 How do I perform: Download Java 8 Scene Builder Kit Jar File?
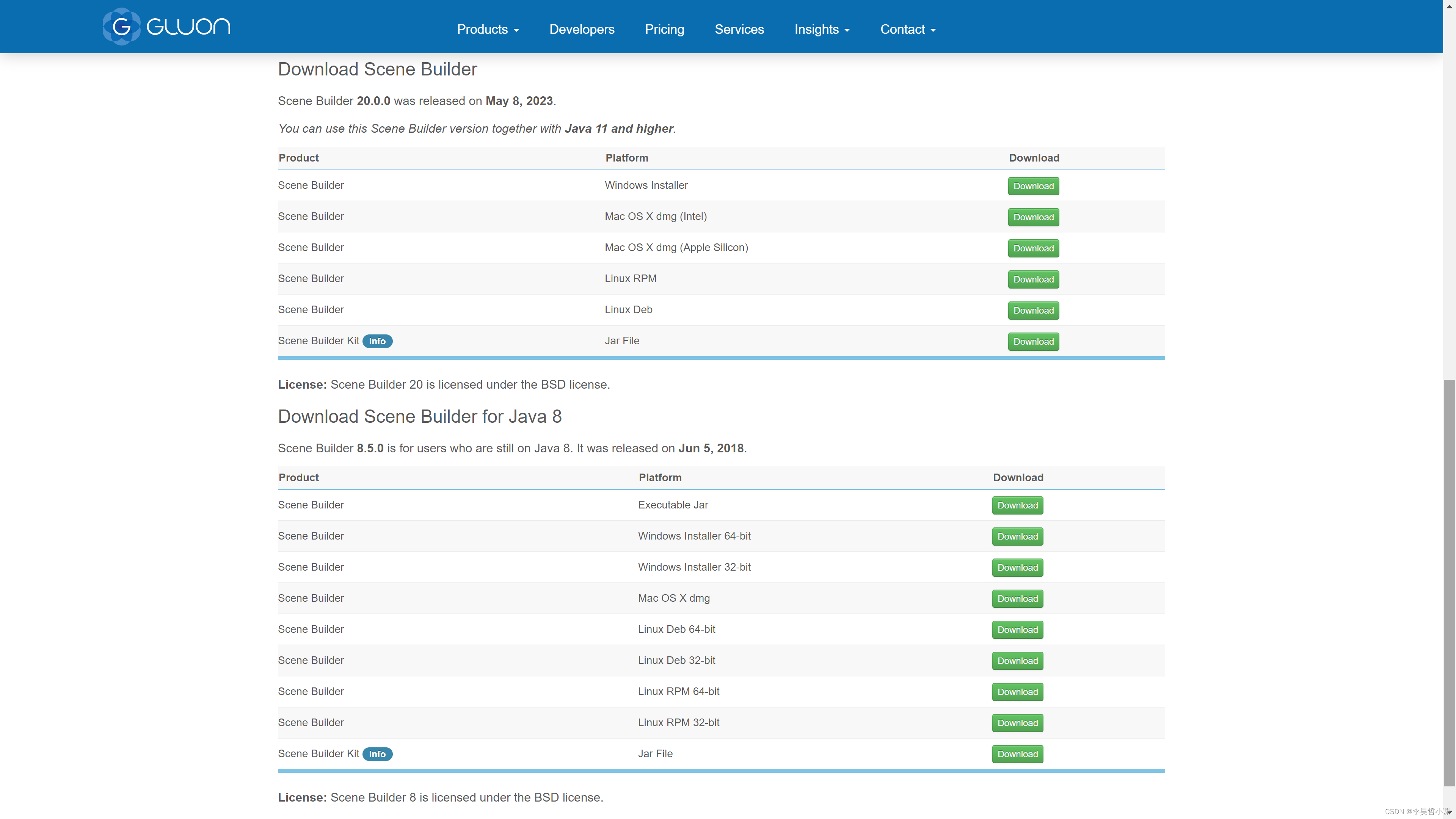[1017, 753]
